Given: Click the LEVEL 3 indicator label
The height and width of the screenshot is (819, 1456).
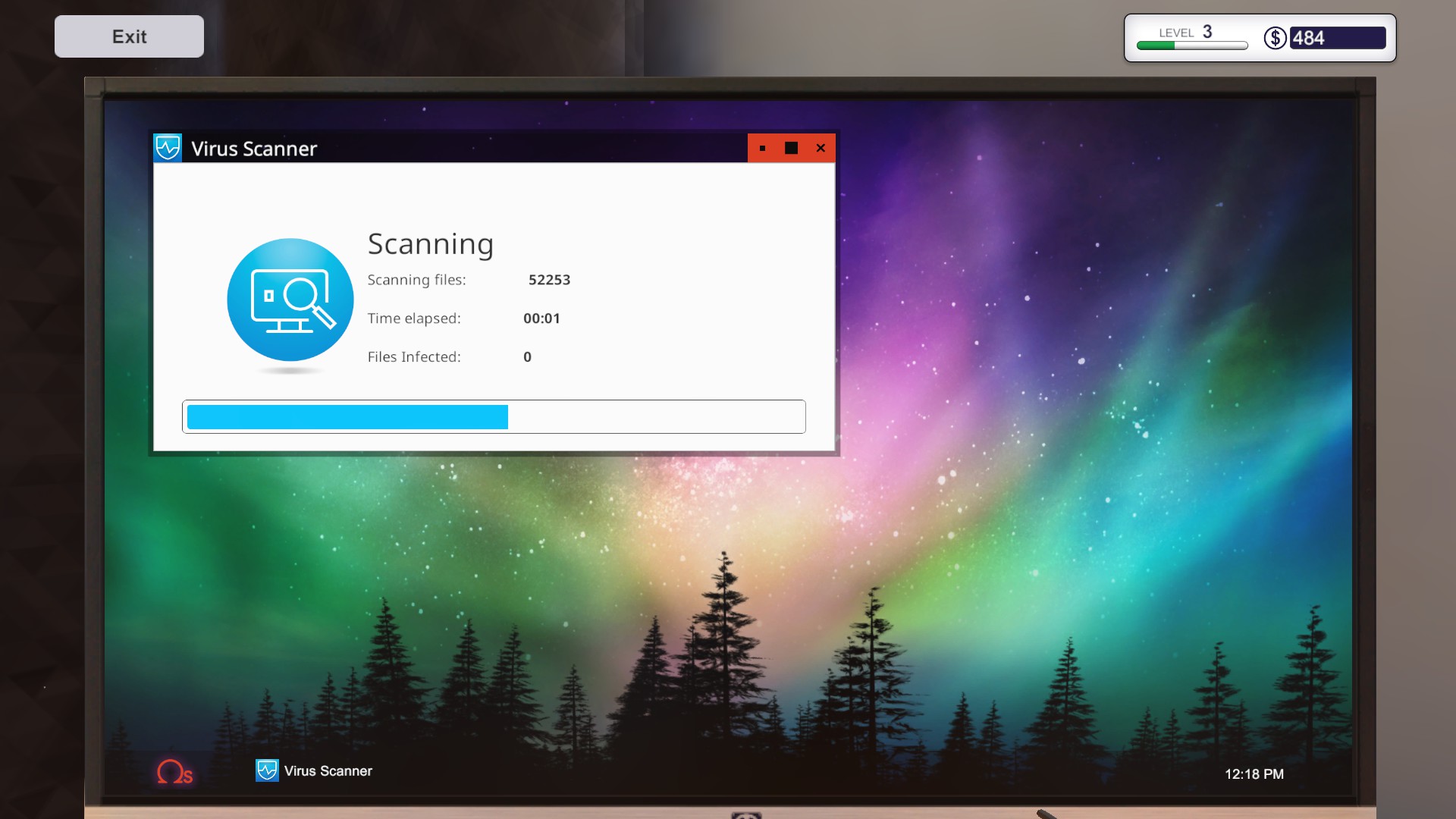Looking at the screenshot, I should coord(1185,32).
